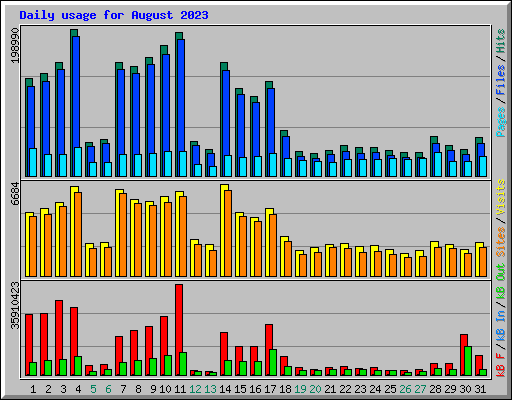Click the blue files bar for day 9
The width and height of the screenshot is (512, 400).
coord(151,109)
